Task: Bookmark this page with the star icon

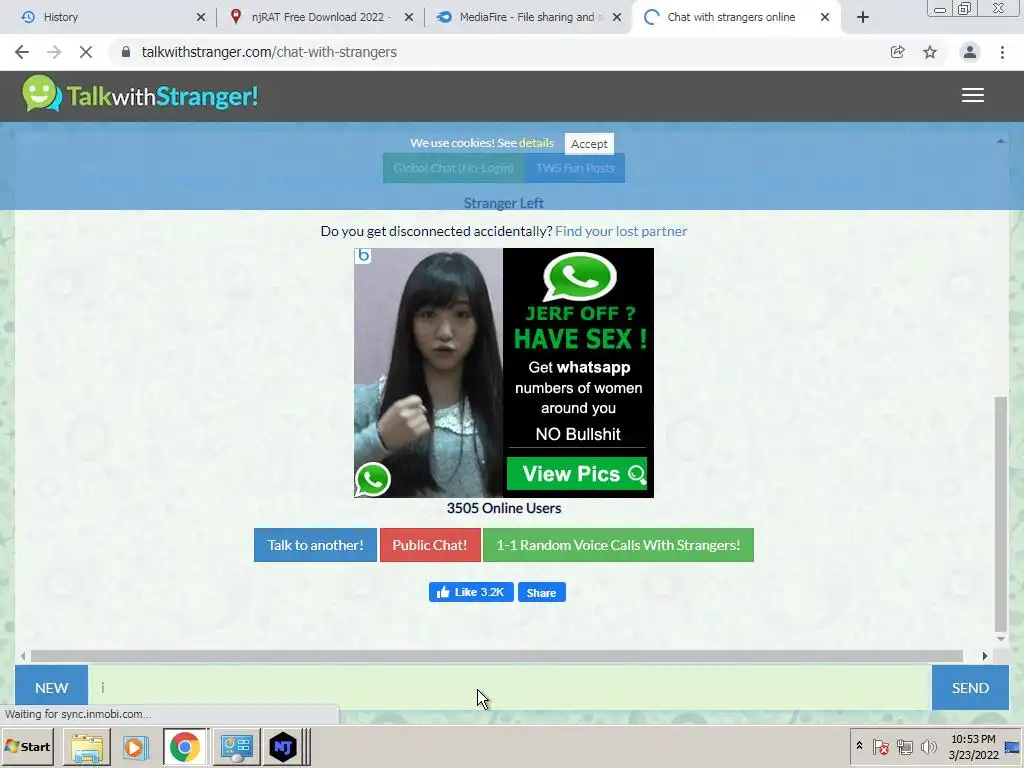Action: pos(930,52)
